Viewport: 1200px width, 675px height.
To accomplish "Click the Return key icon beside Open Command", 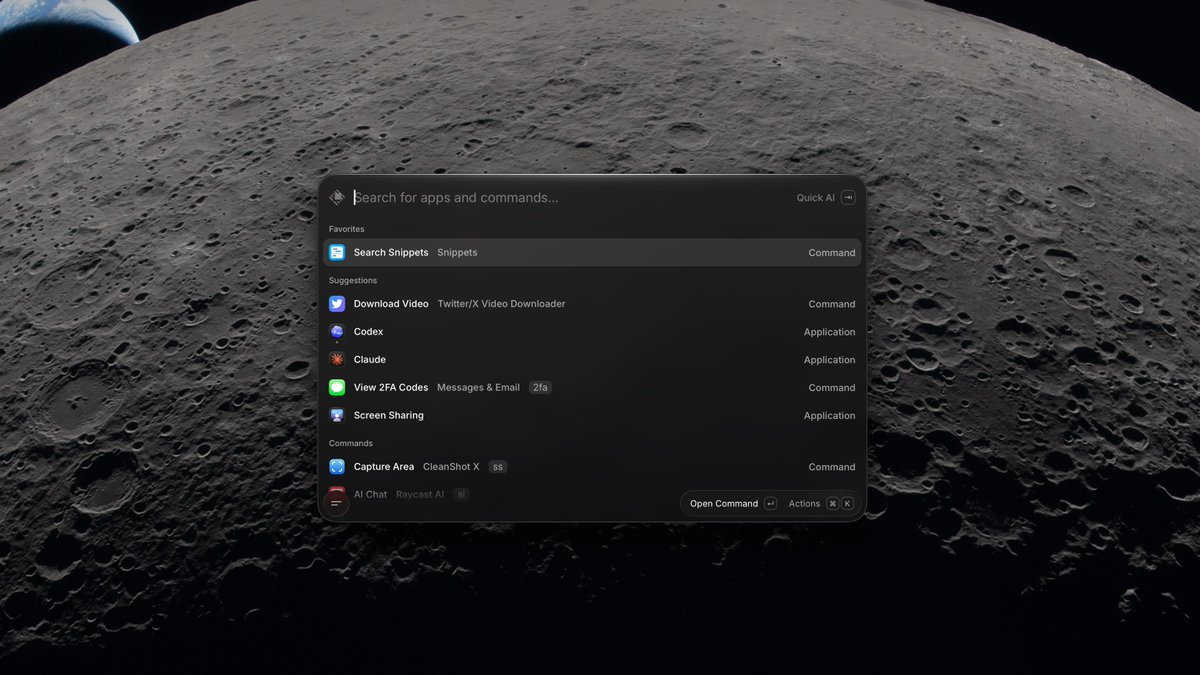I will [770, 504].
